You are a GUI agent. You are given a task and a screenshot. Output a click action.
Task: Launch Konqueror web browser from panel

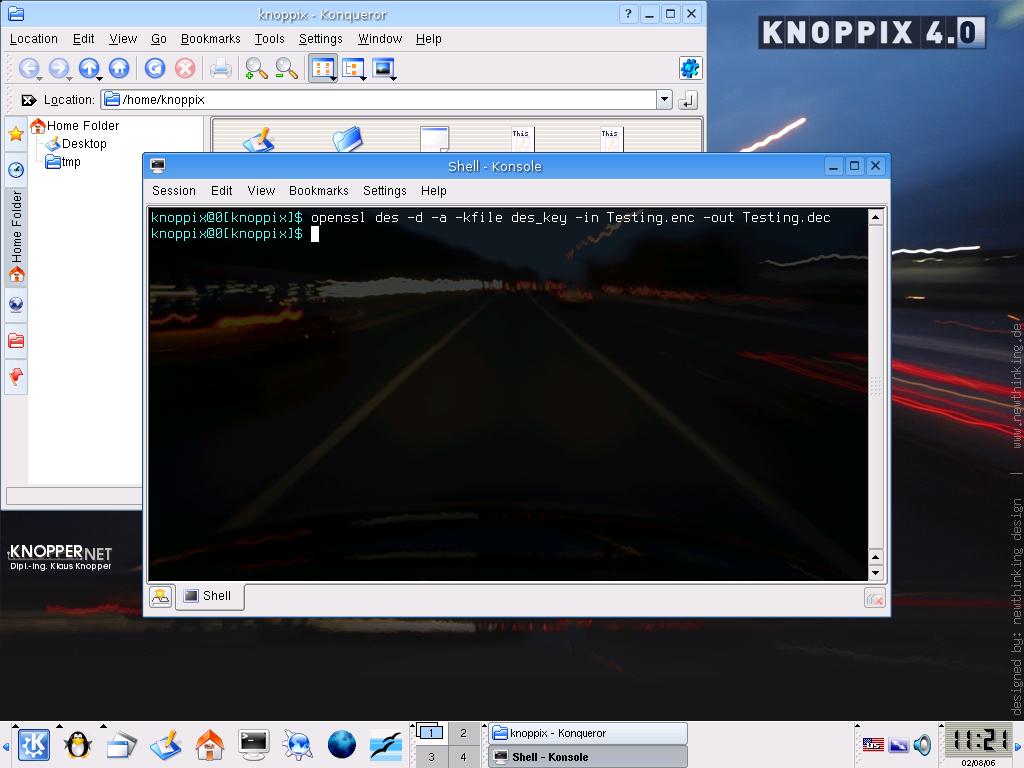click(298, 744)
